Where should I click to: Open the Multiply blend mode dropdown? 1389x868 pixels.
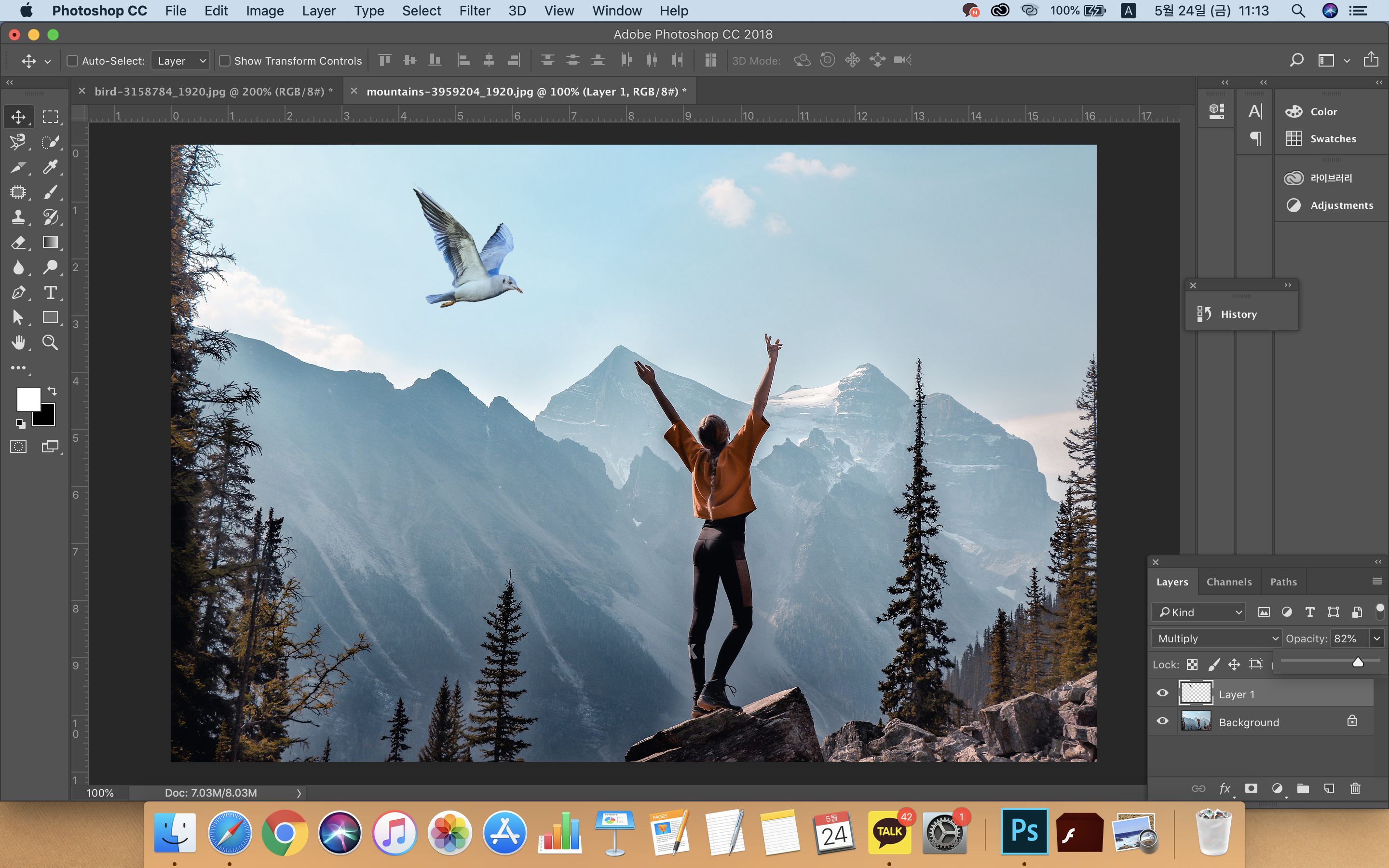[x=1216, y=638]
